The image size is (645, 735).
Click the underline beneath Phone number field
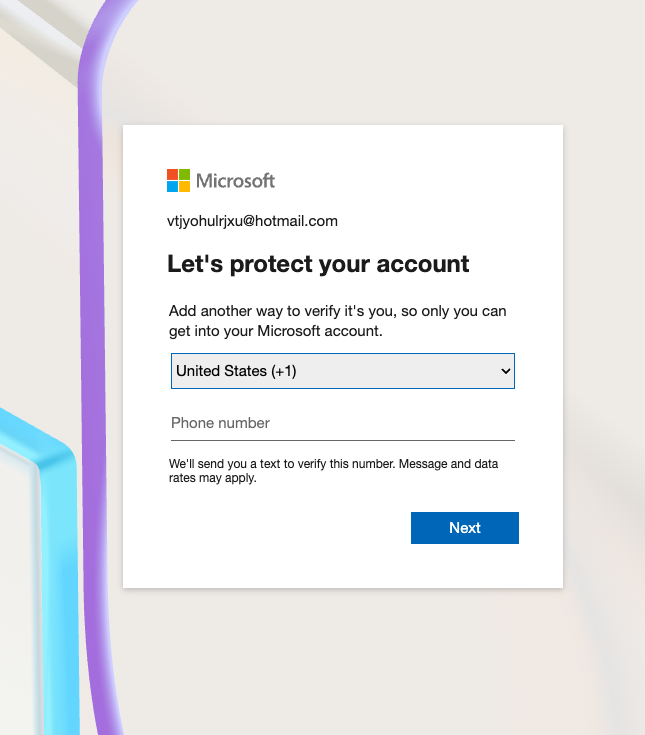click(343, 440)
